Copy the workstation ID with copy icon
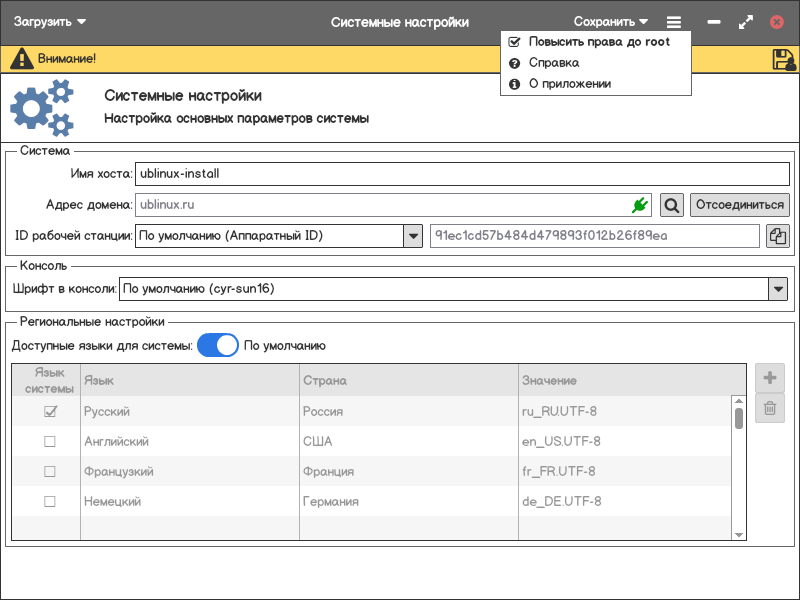This screenshot has height=600, width=800. (x=778, y=236)
